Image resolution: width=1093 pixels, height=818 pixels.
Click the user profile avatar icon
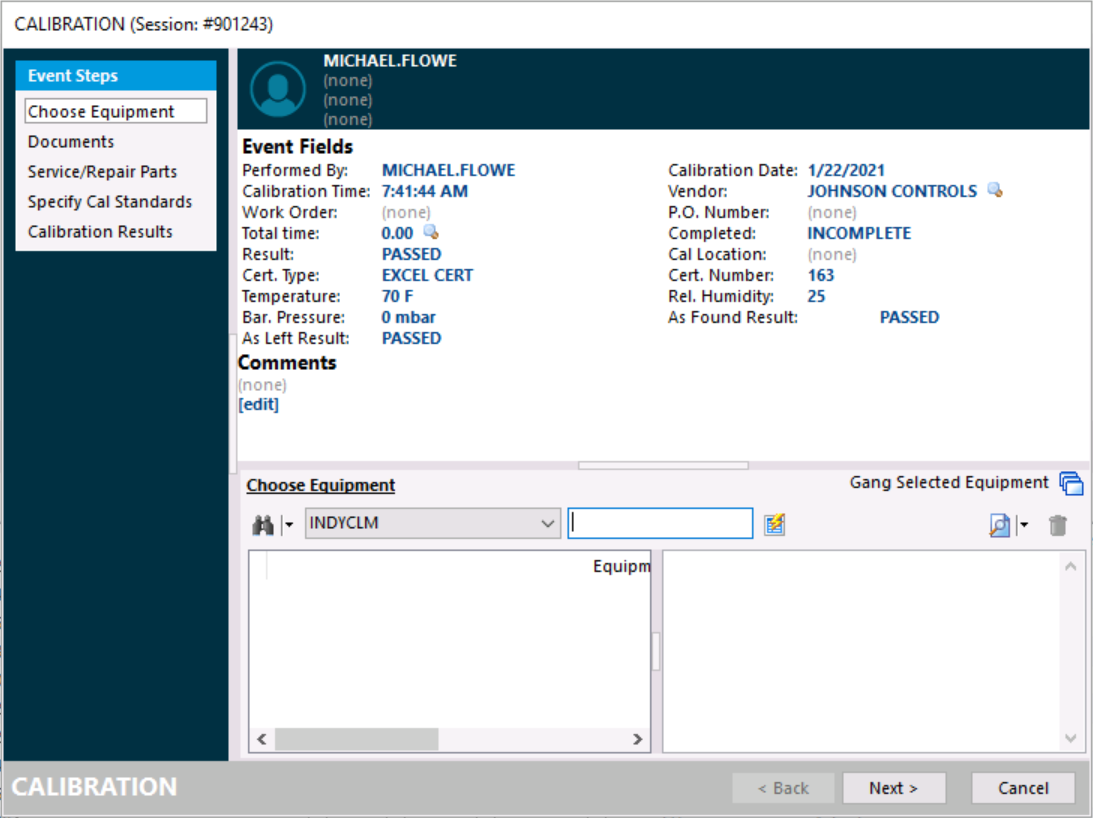coord(277,89)
